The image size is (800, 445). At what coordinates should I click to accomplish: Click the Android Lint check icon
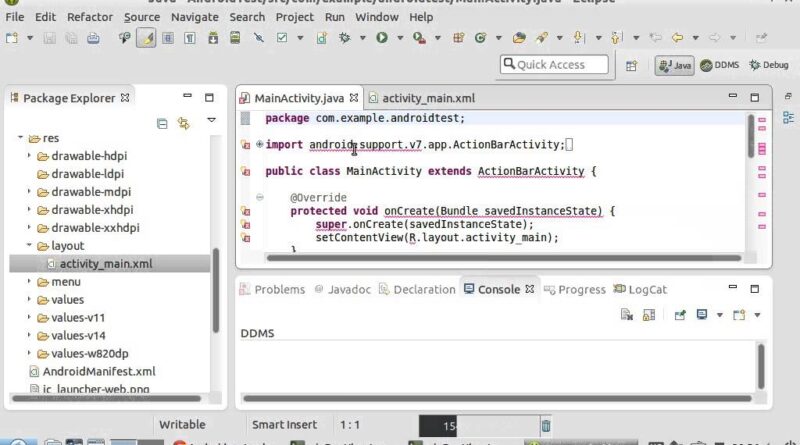(282, 38)
